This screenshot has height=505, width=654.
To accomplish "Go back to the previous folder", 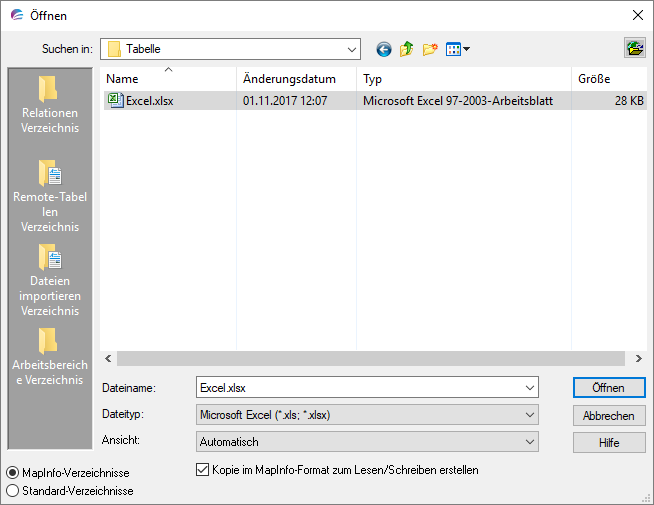I will pos(384,49).
